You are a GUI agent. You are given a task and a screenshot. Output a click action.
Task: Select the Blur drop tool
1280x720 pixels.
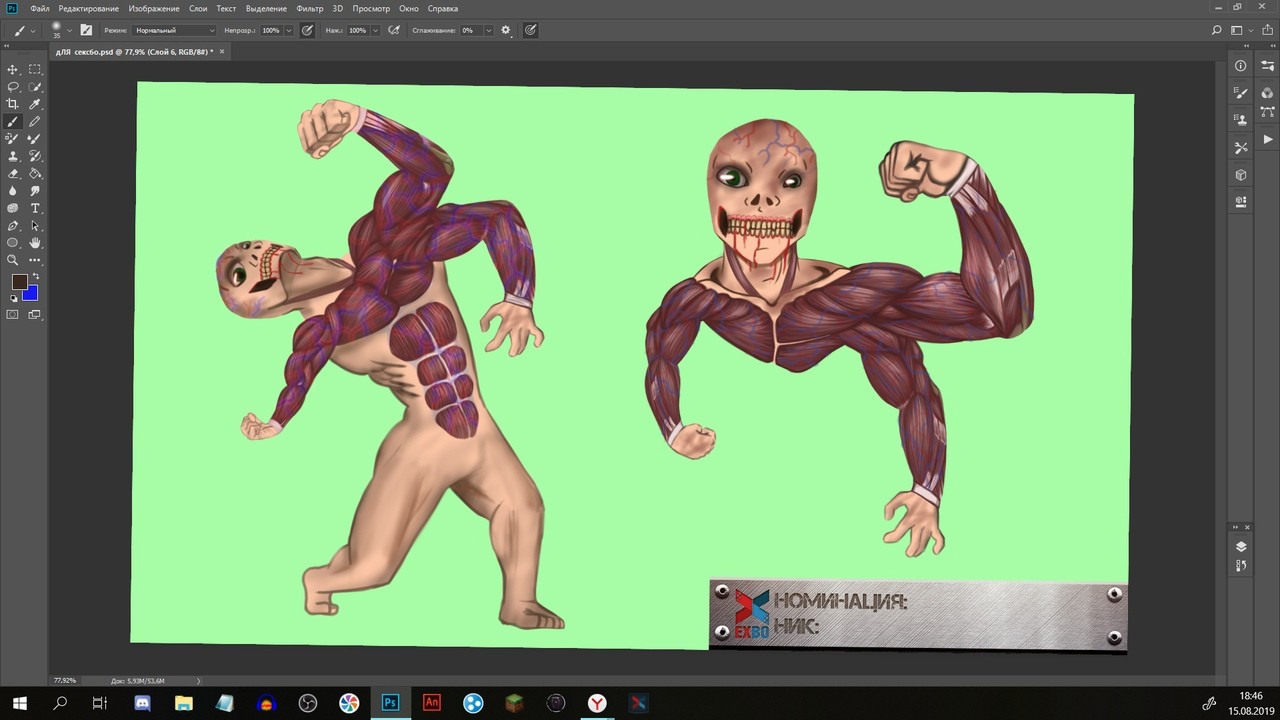tap(13, 190)
